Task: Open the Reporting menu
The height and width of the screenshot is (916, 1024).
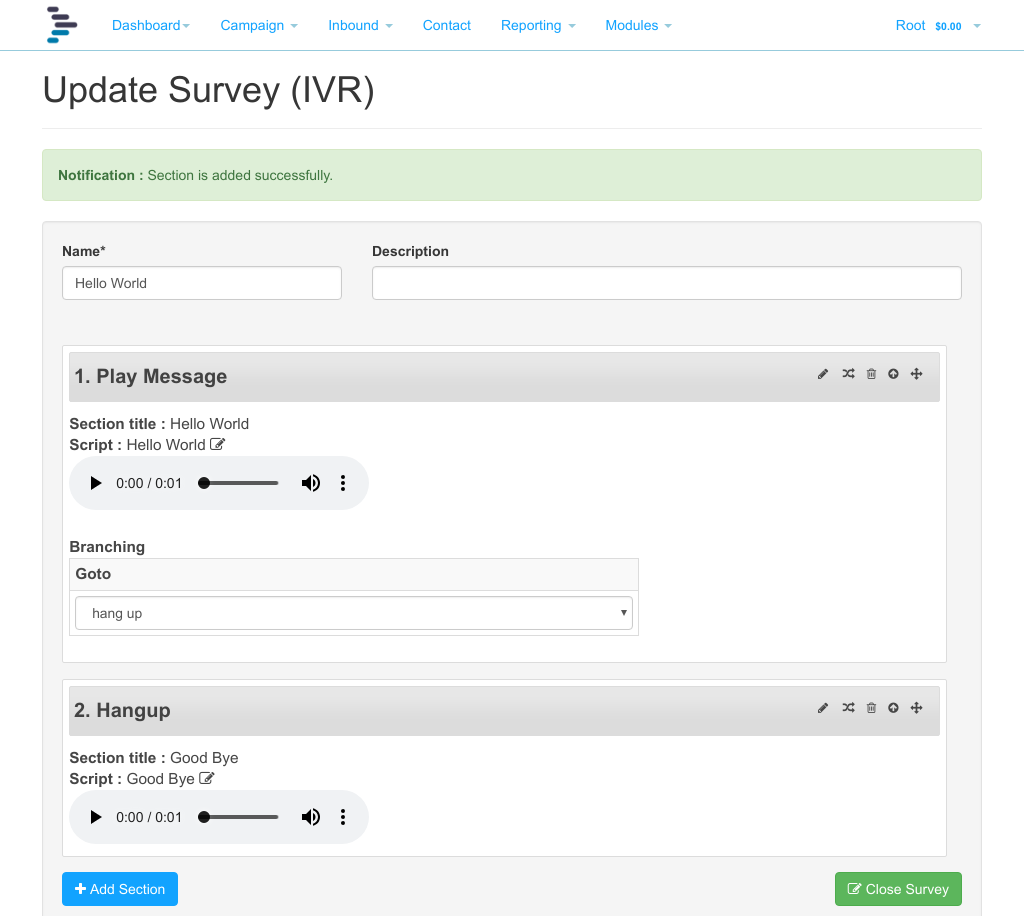Action: 538,25
